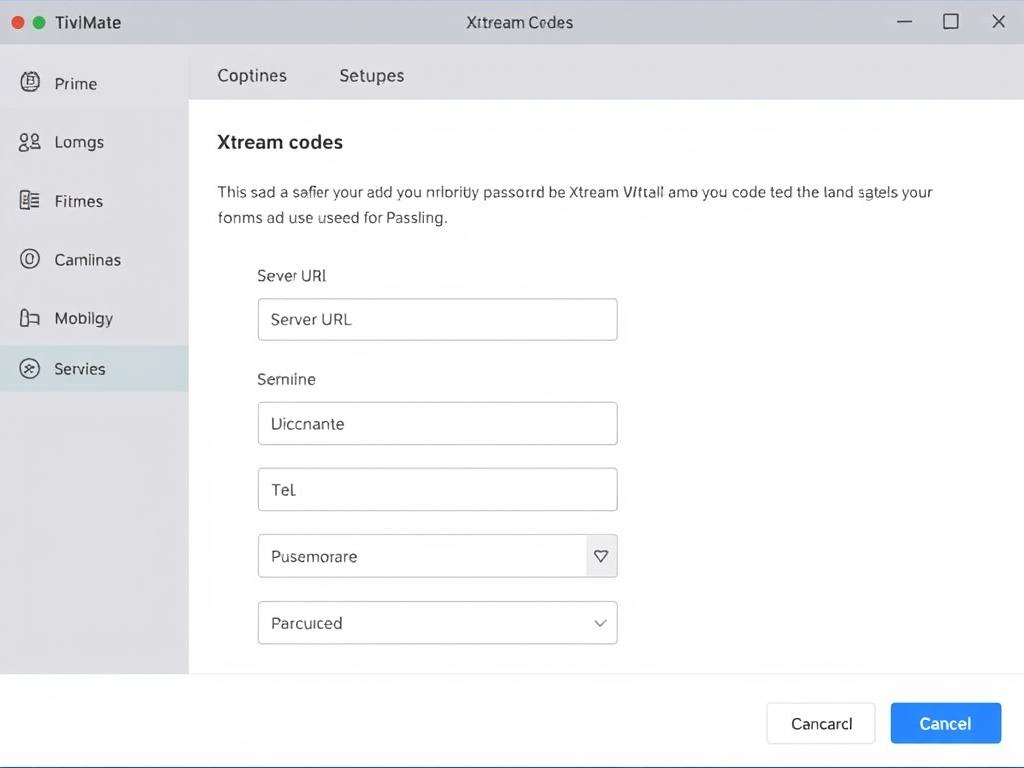
Task: Switch to the Coptines tab
Action: (x=251, y=75)
